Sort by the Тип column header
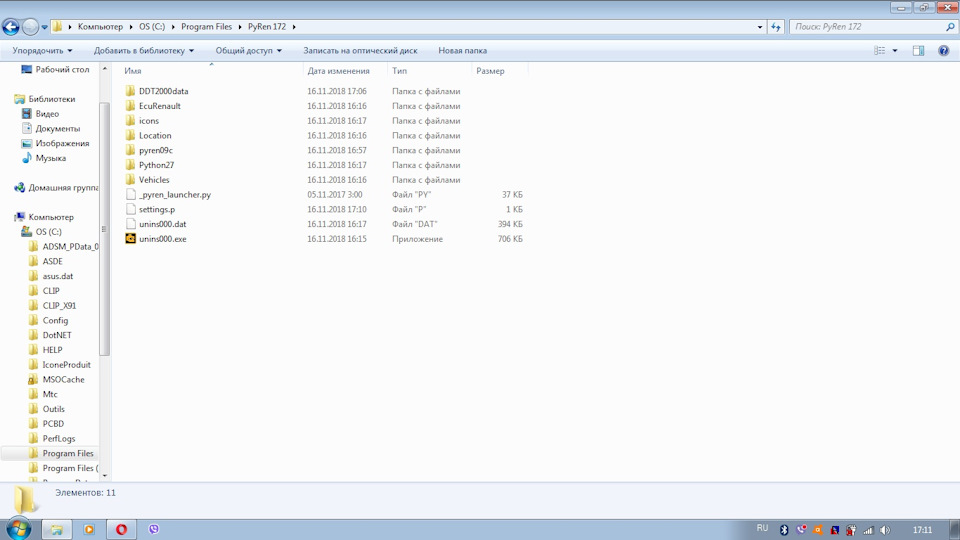The image size is (960, 540). pyautogui.click(x=399, y=71)
